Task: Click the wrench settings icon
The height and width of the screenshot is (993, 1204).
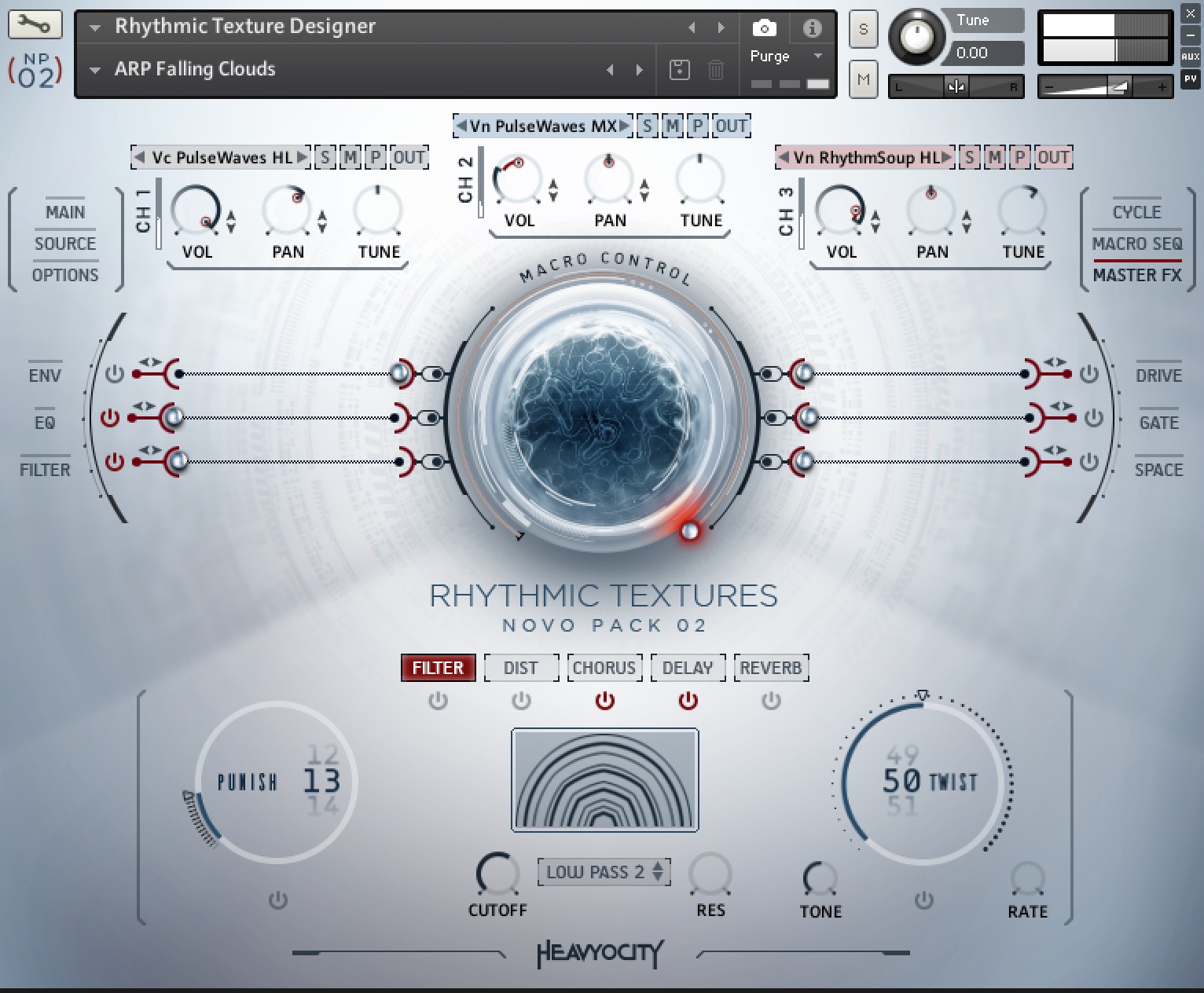Action: [x=35, y=25]
